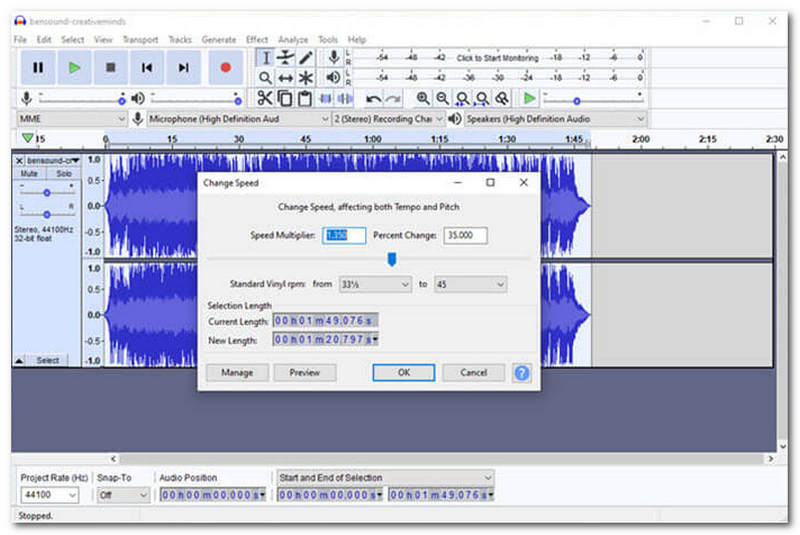Click the playback meter speaker icon

click(x=333, y=78)
